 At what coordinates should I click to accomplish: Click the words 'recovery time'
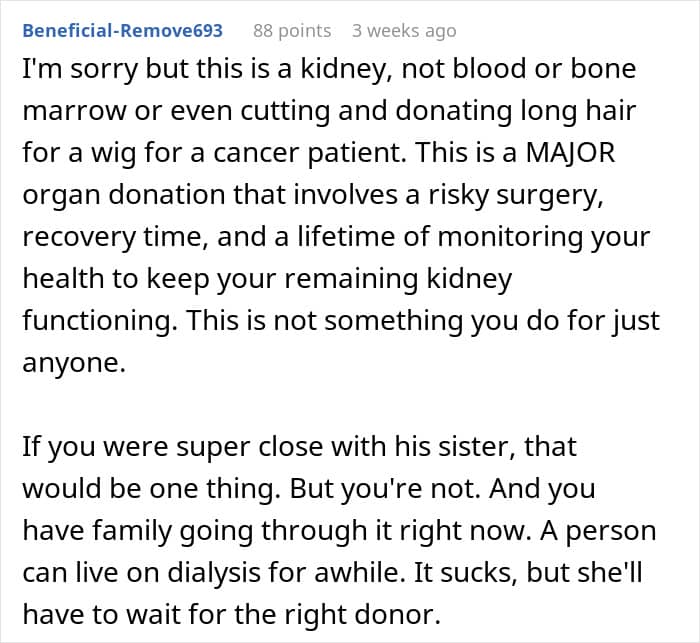(x=116, y=237)
